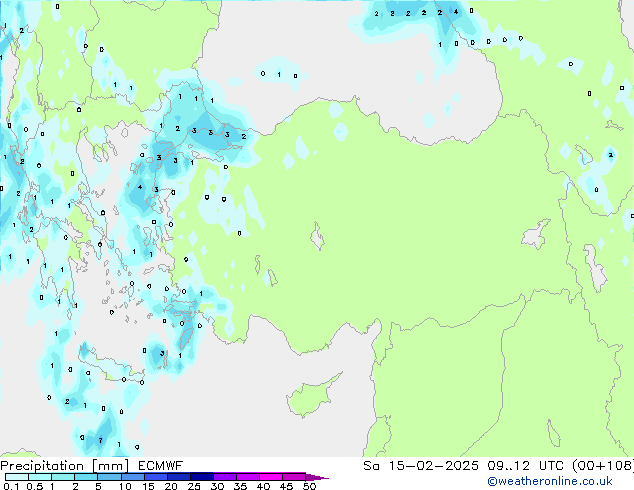
Task: Click the legend scale label "10"
Action: coord(125,486)
